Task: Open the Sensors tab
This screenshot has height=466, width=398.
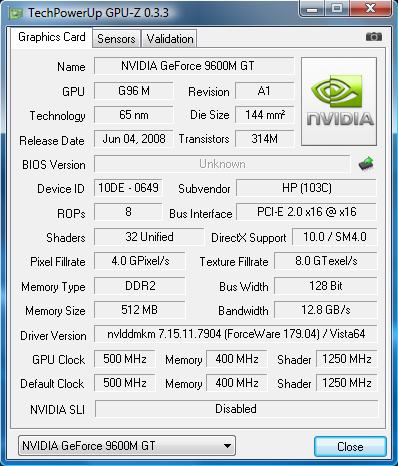Action: [x=116, y=39]
